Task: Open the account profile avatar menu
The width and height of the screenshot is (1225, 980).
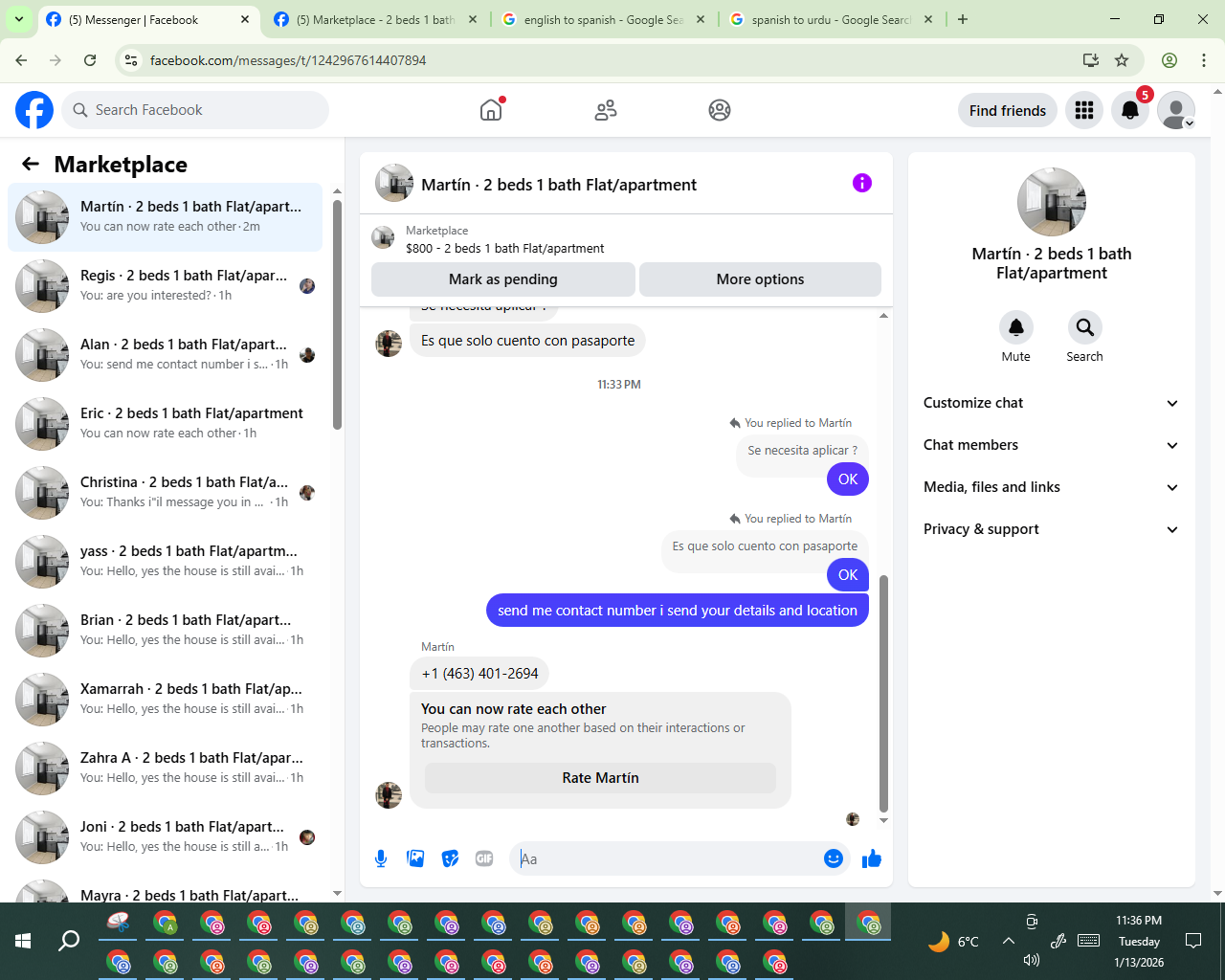Action: point(1176,110)
